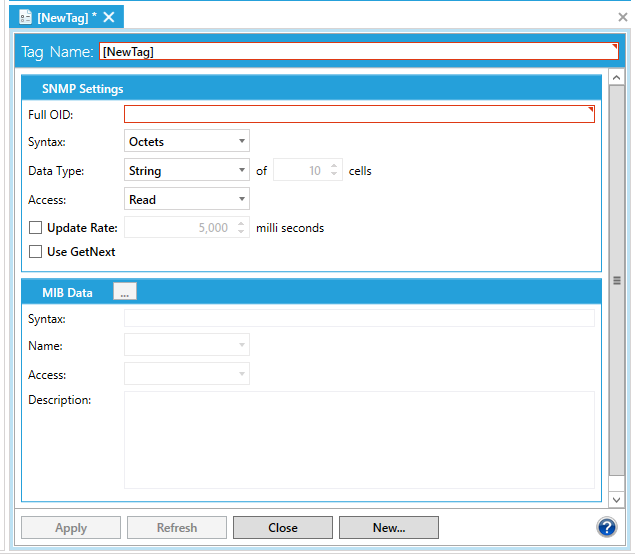
Task: Close the panel with top-right X
Action: (x=622, y=17)
